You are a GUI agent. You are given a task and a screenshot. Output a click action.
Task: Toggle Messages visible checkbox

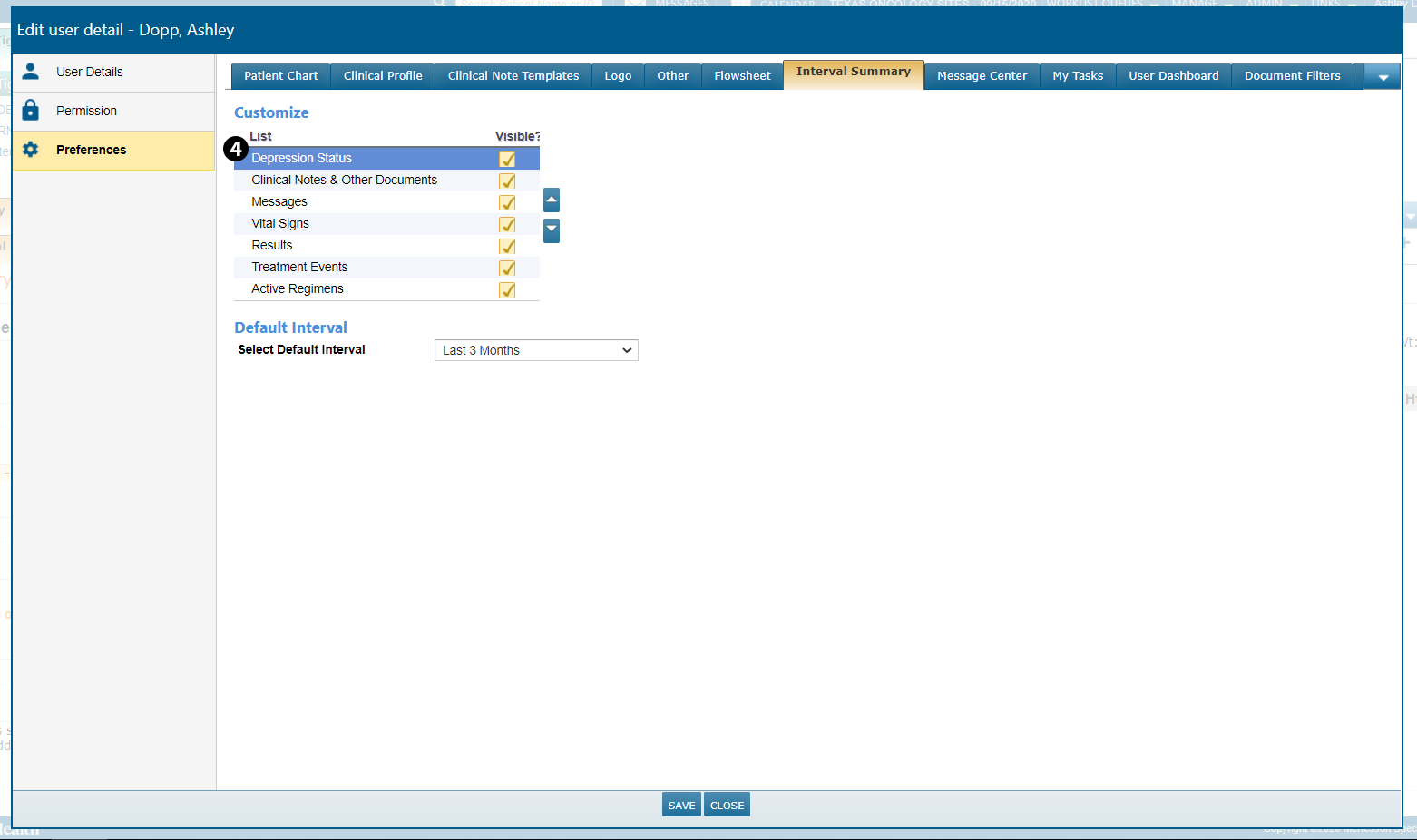coord(507,202)
